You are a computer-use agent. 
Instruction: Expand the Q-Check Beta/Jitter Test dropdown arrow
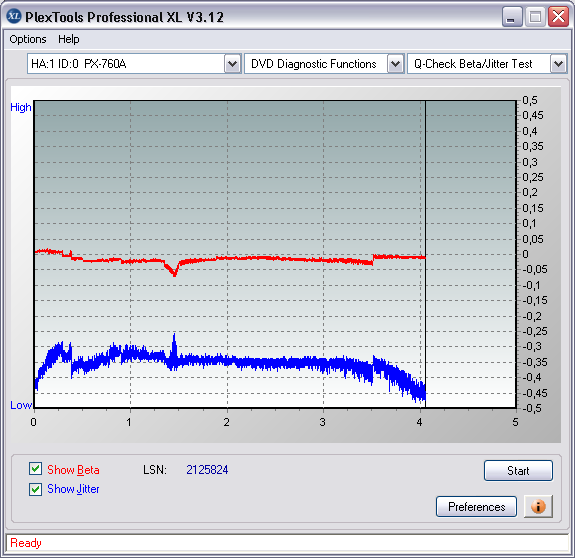[558, 64]
